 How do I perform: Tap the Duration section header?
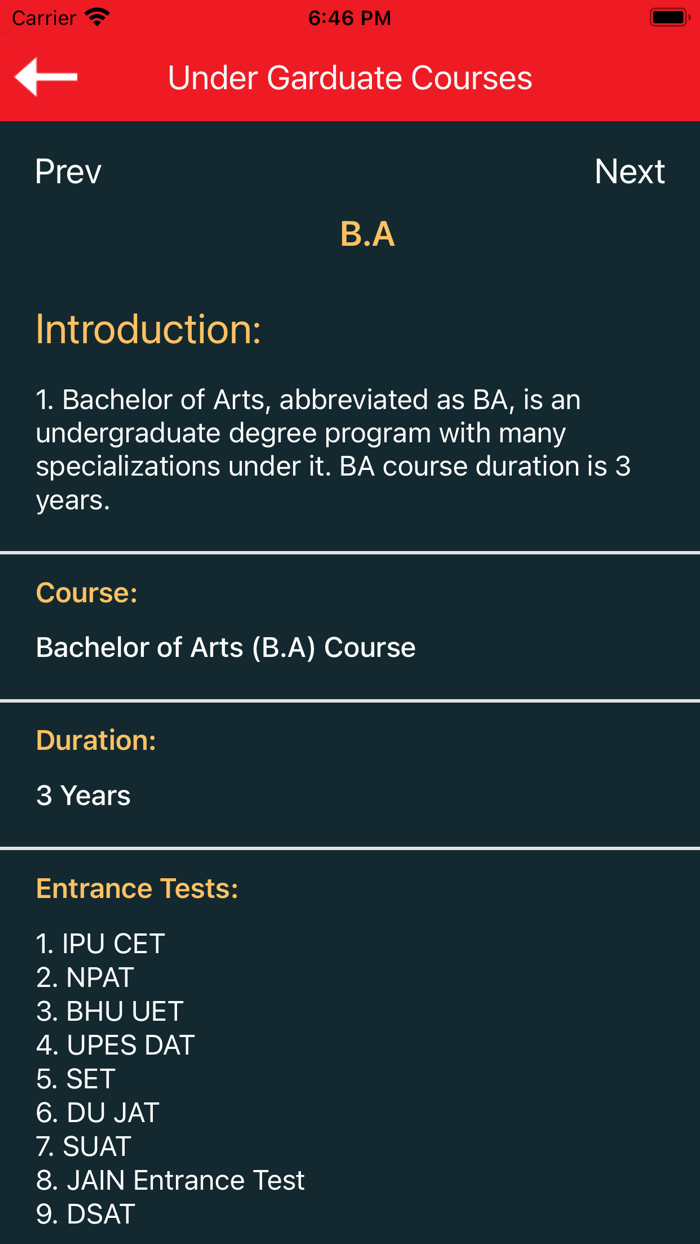coord(95,740)
